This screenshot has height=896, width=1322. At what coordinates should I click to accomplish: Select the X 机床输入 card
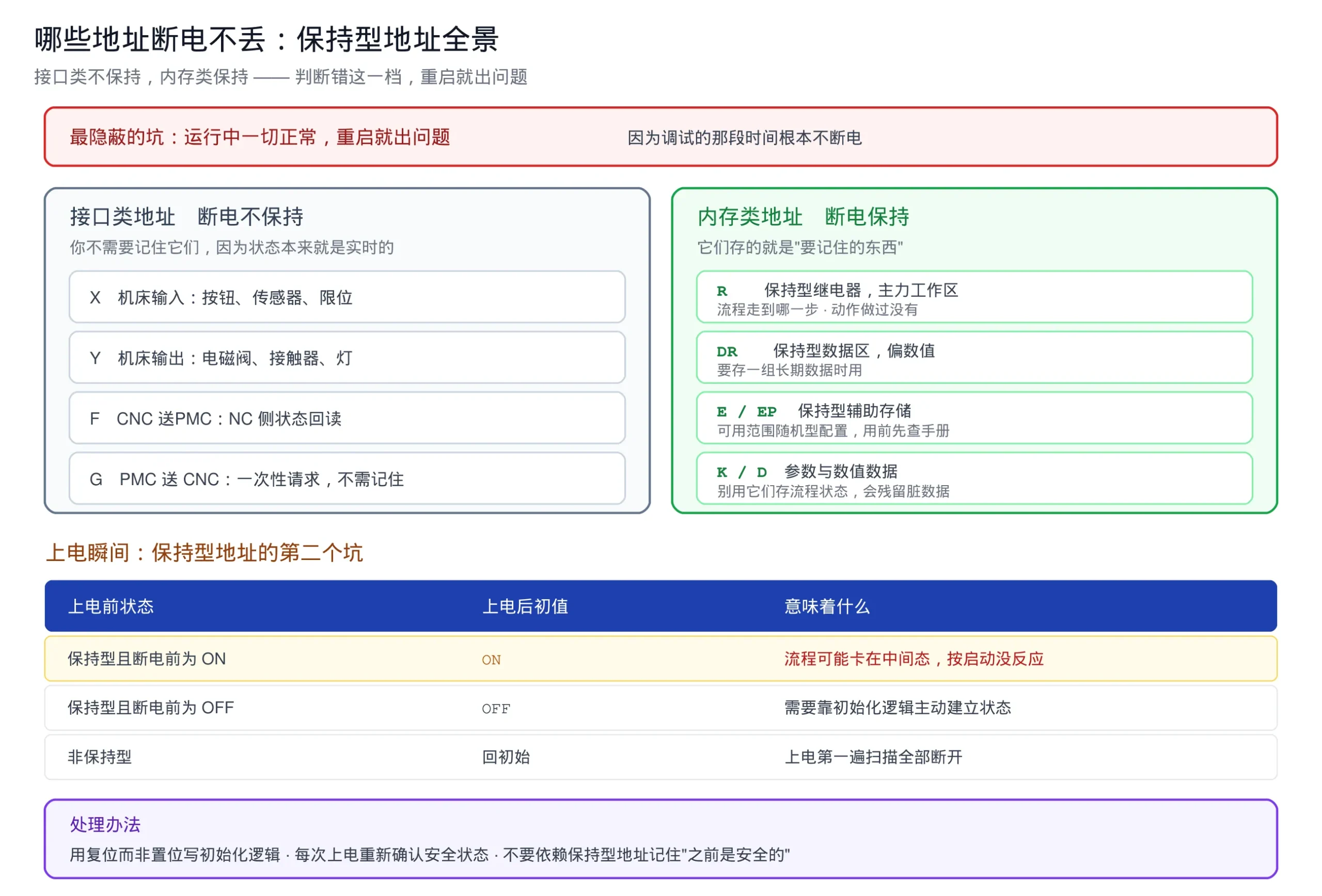tap(347, 297)
